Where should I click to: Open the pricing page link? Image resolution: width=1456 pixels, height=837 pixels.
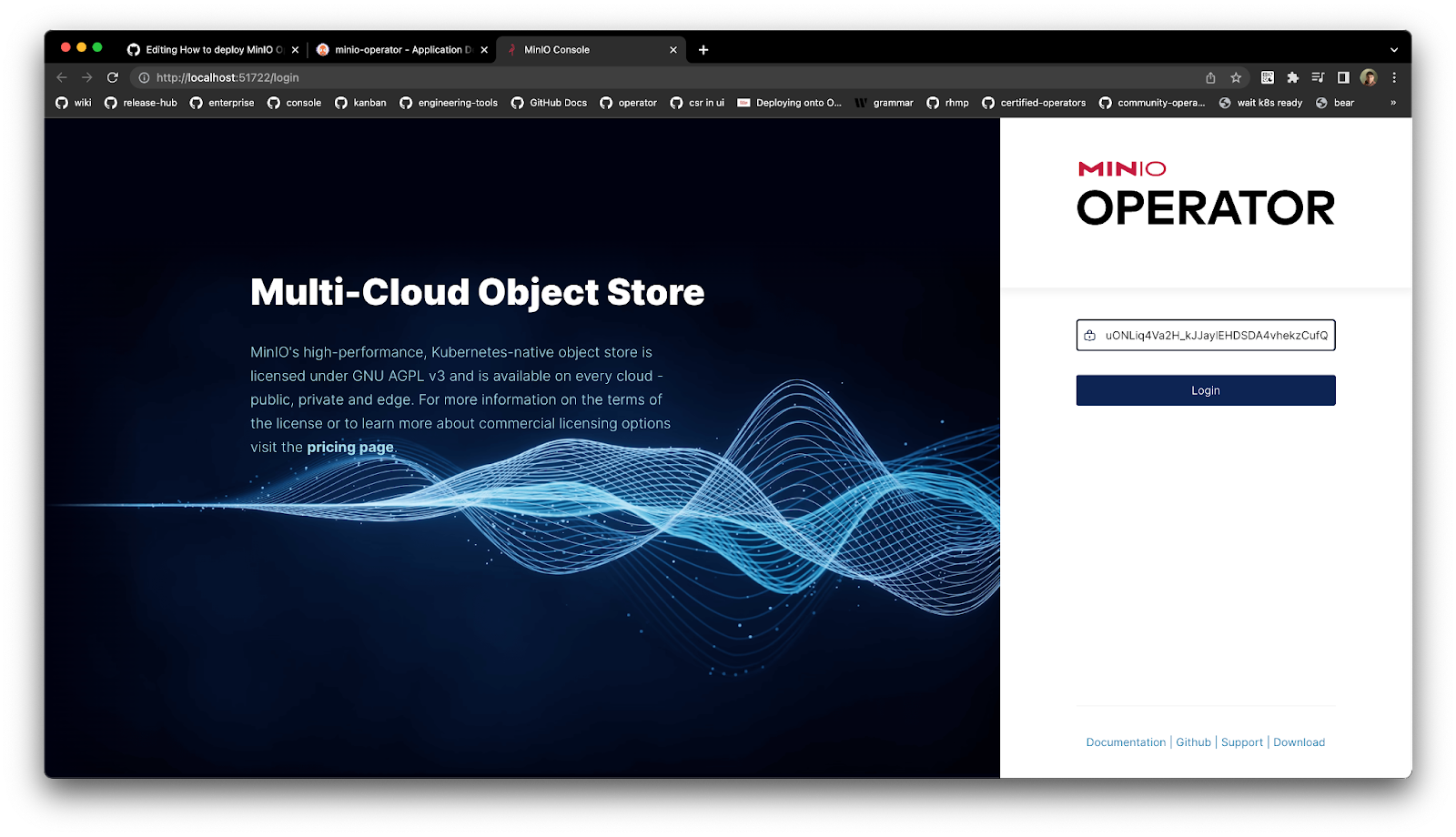(349, 447)
